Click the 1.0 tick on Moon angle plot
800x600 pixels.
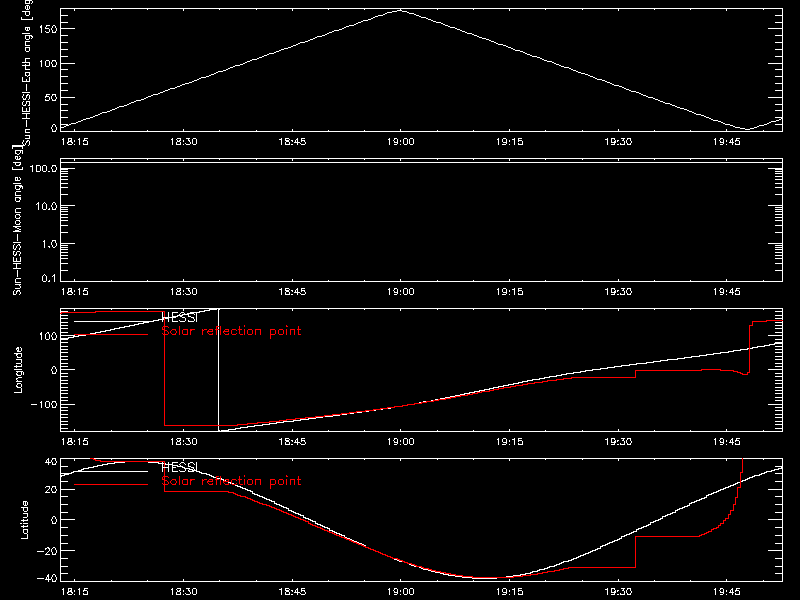coord(49,244)
